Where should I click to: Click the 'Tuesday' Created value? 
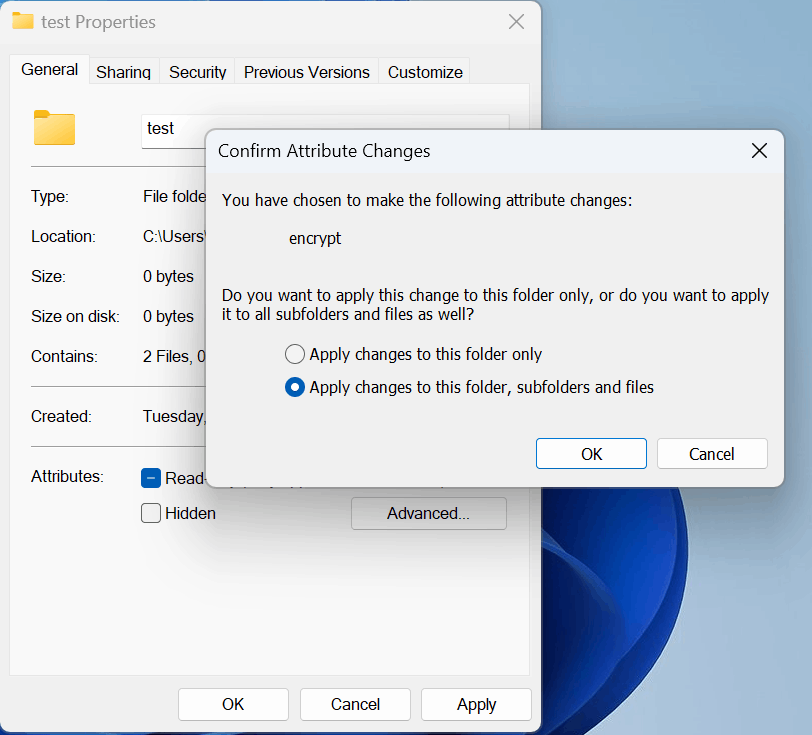175,416
